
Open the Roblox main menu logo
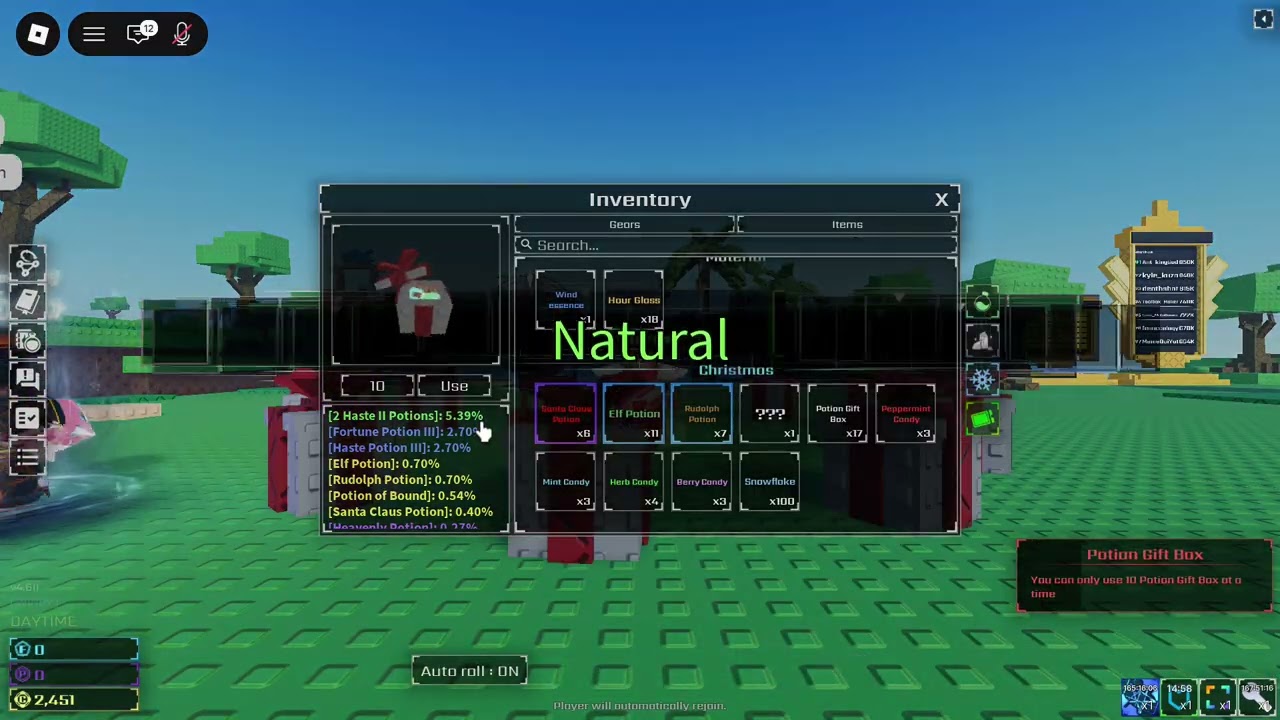pos(38,35)
